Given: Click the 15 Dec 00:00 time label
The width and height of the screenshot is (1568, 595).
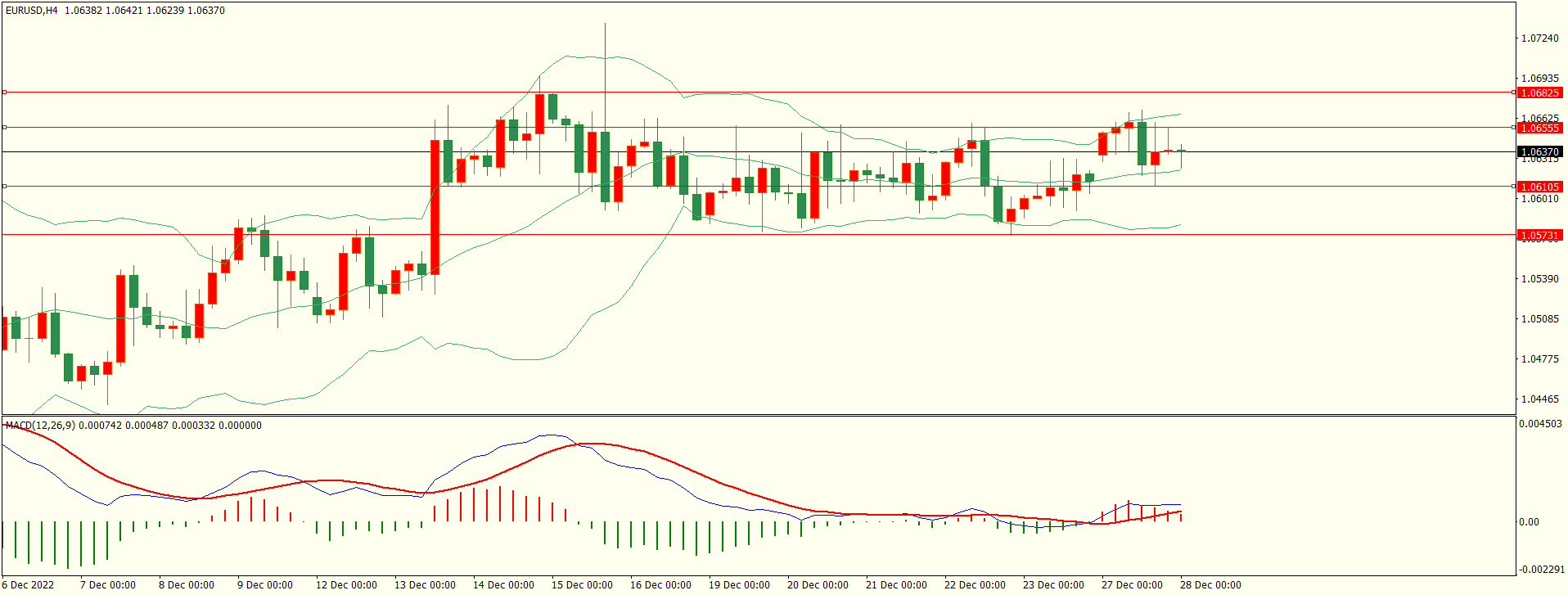Looking at the screenshot, I should point(583,585).
